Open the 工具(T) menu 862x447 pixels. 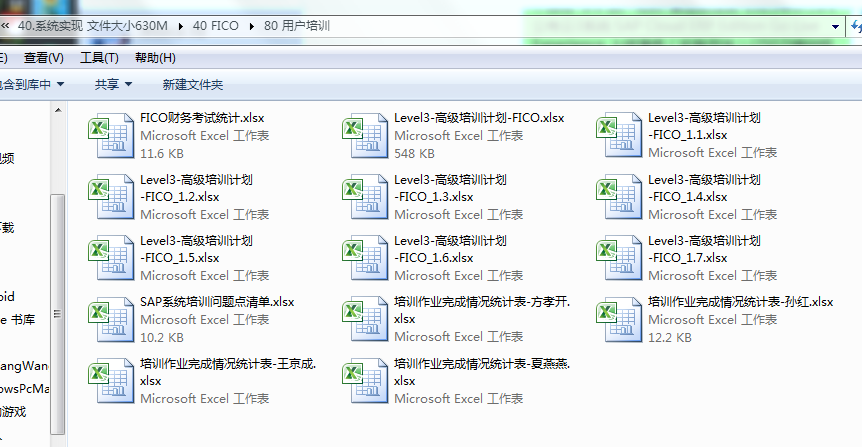(99, 58)
